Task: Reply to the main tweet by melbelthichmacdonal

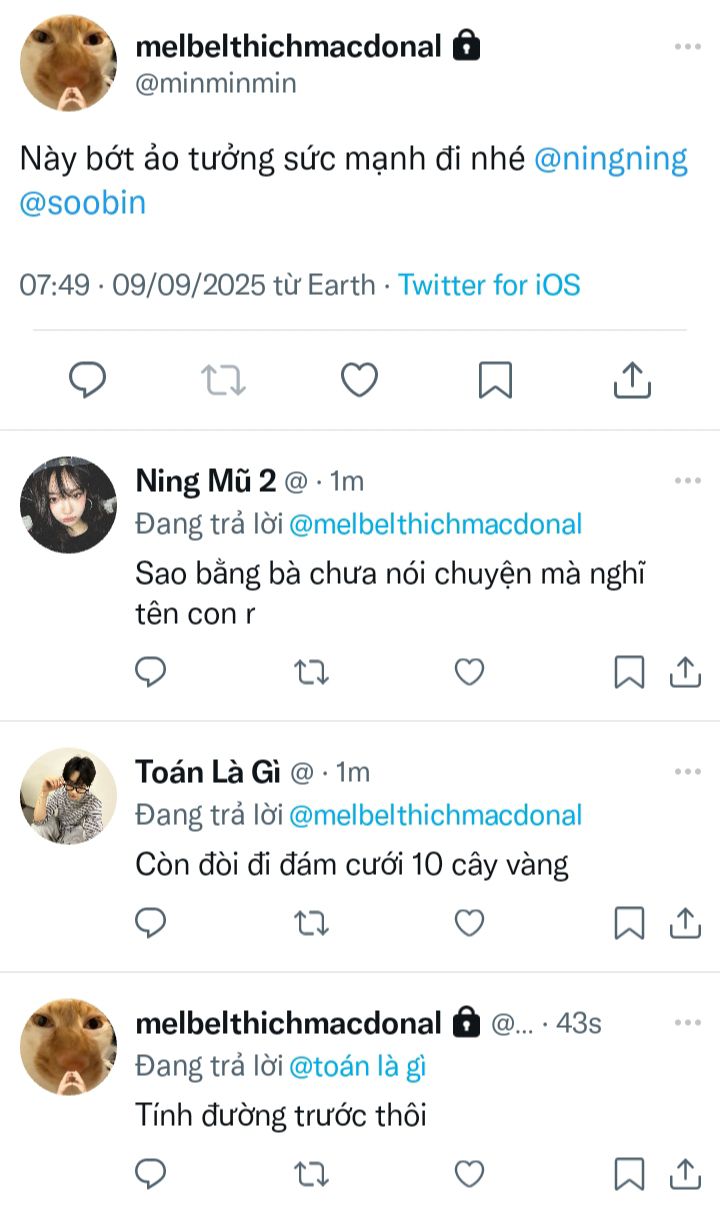Action: (x=88, y=380)
